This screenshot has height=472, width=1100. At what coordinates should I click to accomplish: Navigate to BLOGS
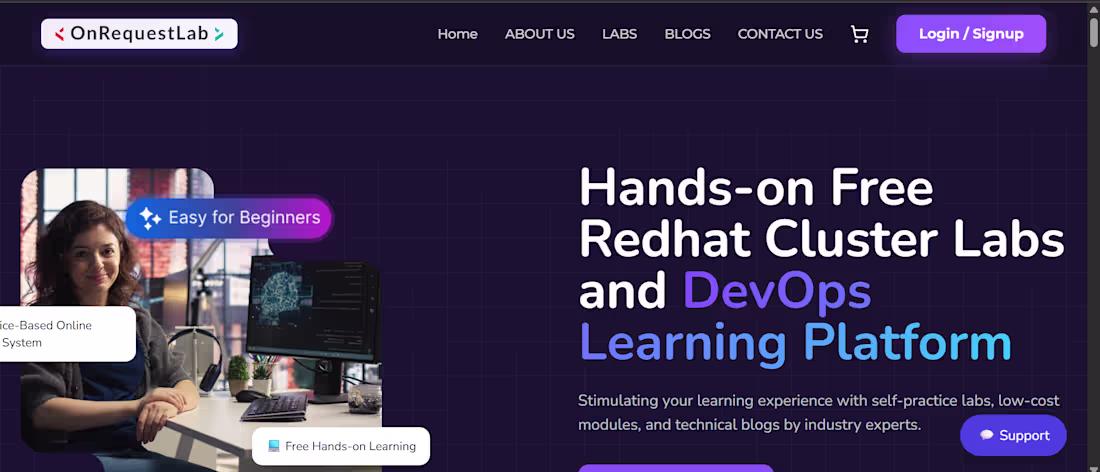(688, 34)
